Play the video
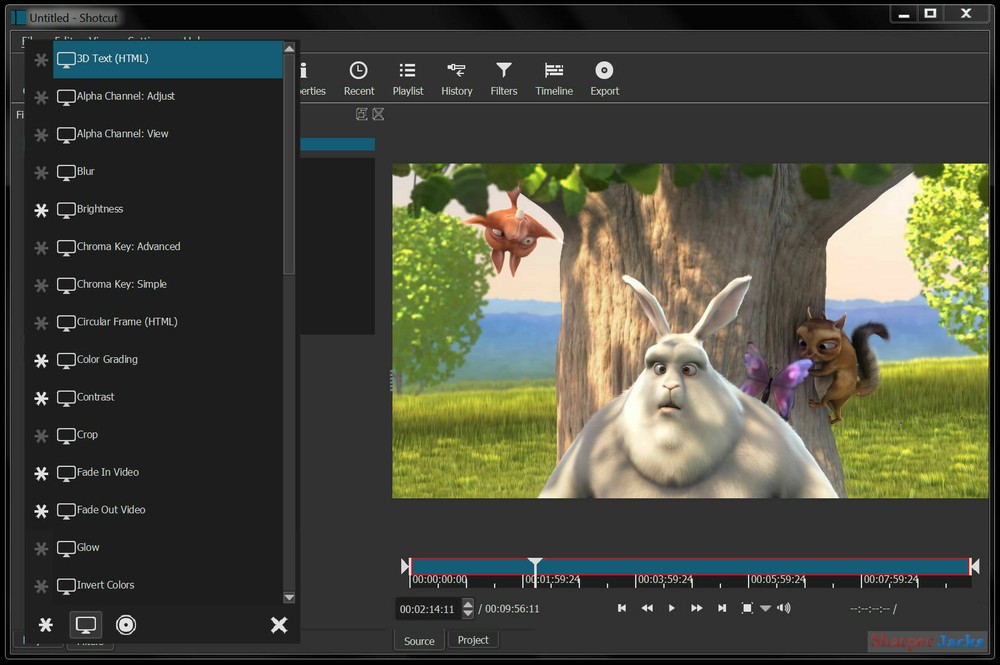 [x=672, y=608]
